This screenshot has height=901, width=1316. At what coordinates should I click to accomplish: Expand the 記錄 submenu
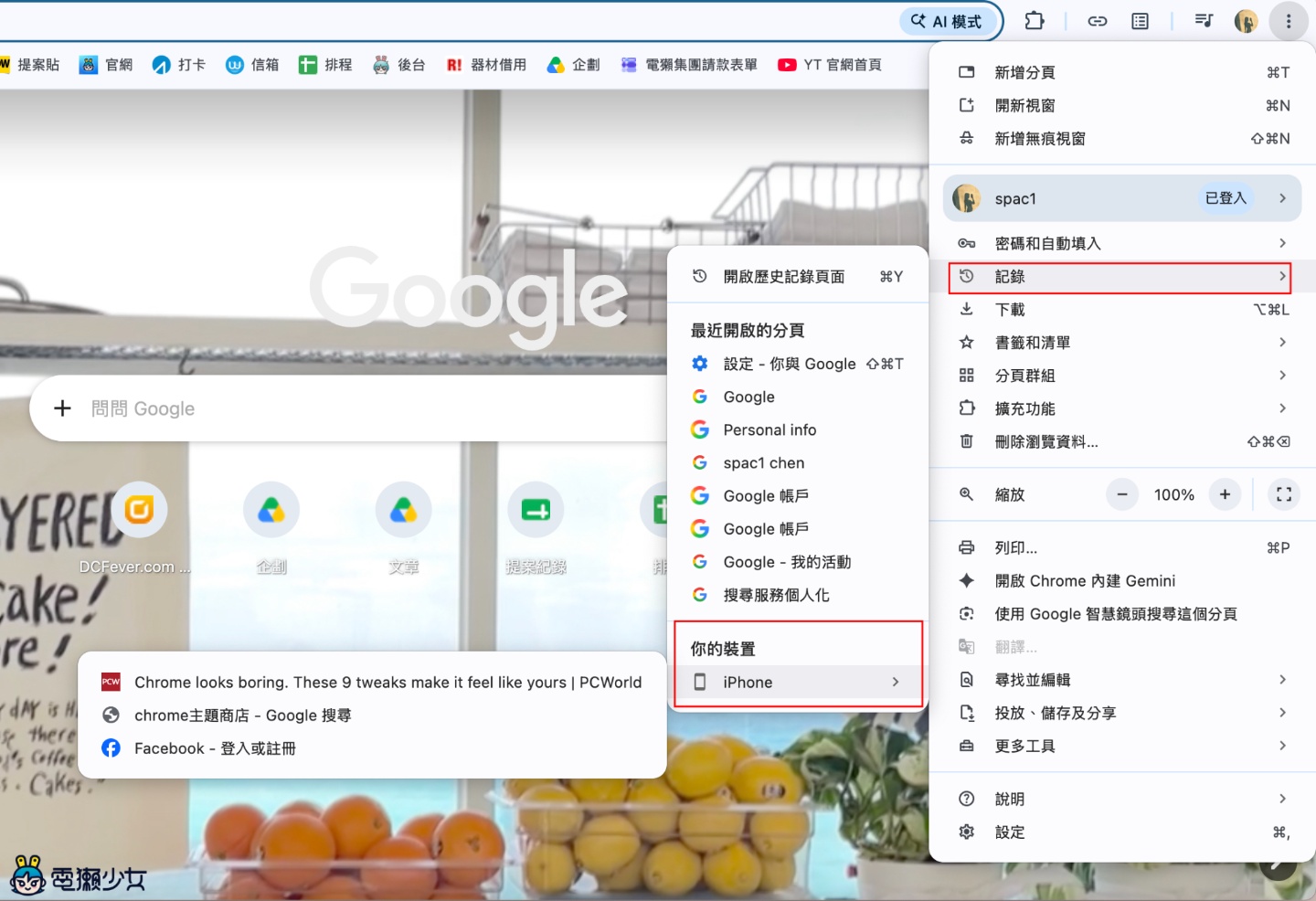click(1122, 276)
